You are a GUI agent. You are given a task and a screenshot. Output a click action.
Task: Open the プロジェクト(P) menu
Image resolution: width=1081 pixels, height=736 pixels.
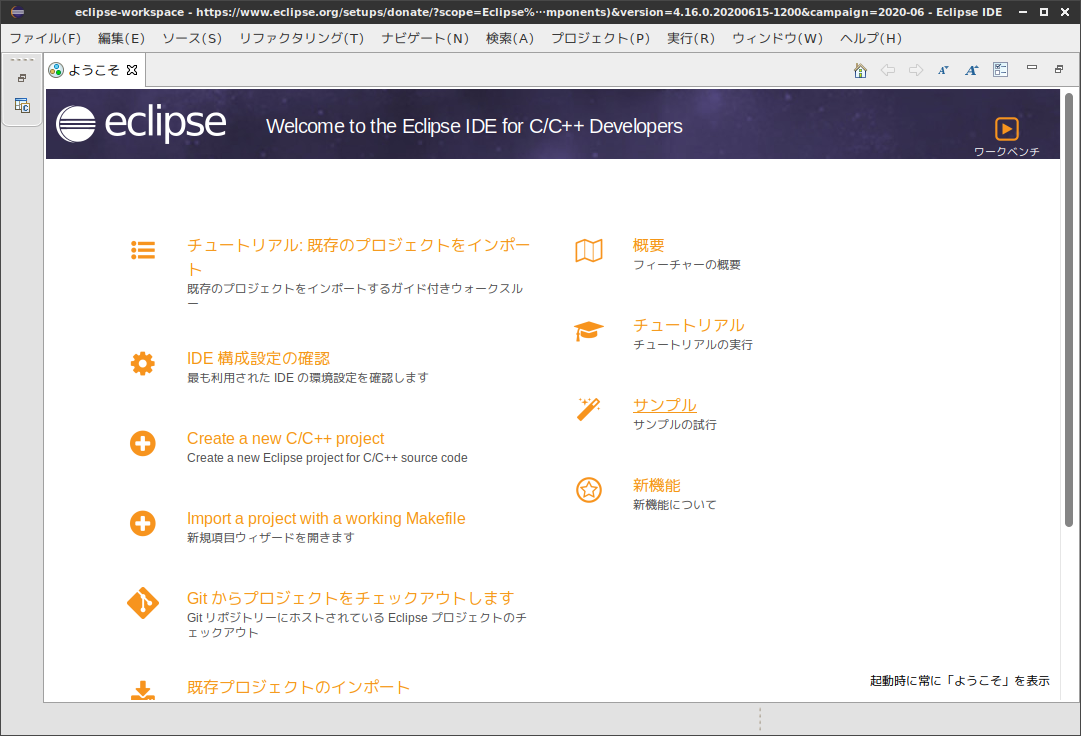pyautogui.click(x=600, y=39)
